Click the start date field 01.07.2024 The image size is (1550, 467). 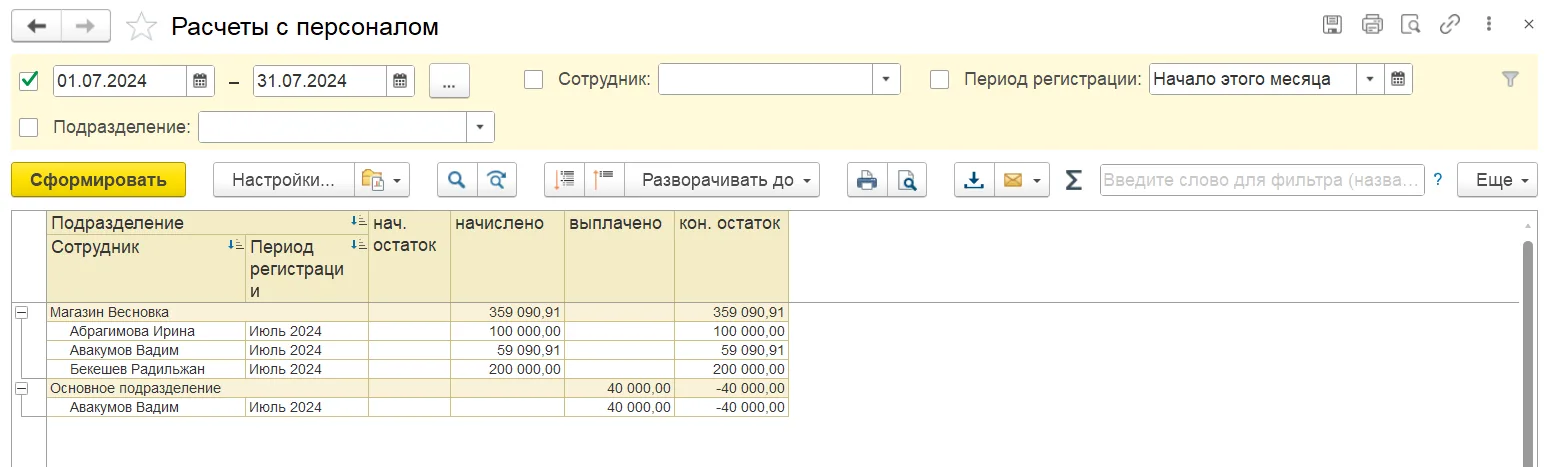[x=120, y=81]
